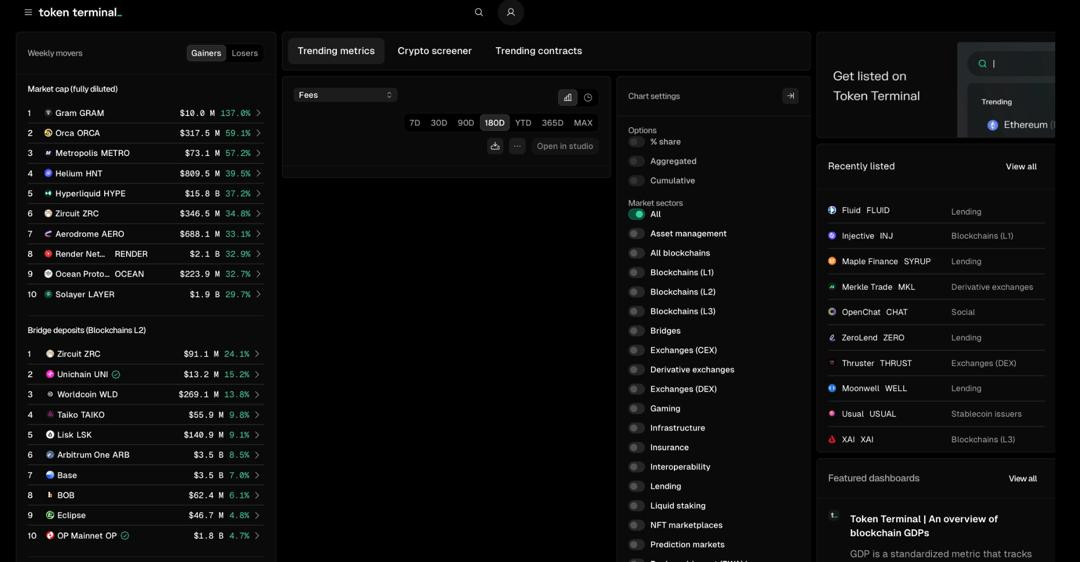Open the Fees metric dropdown
The image size is (1080, 562).
tap(345, 95)
